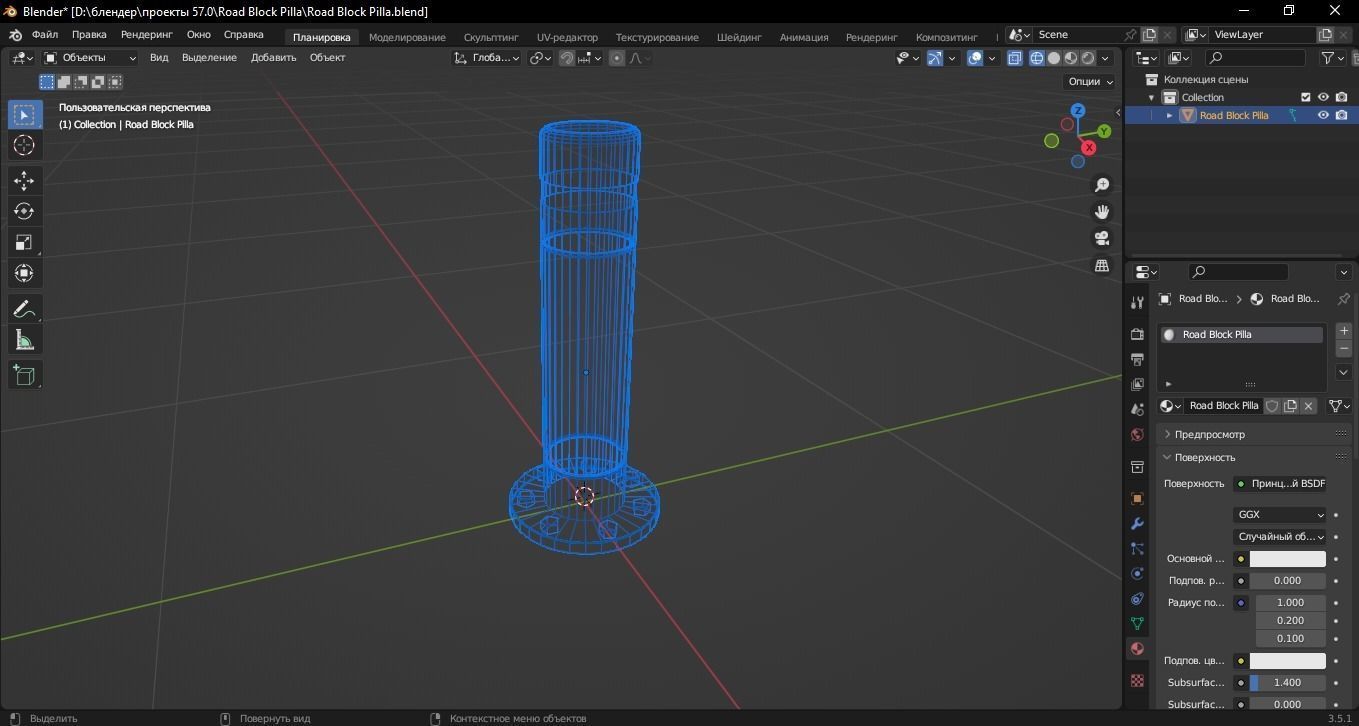This screenshot has width=1359, height=726.
Task: Activate the 3D Cursor tool
Action: [x=24, y=145]
